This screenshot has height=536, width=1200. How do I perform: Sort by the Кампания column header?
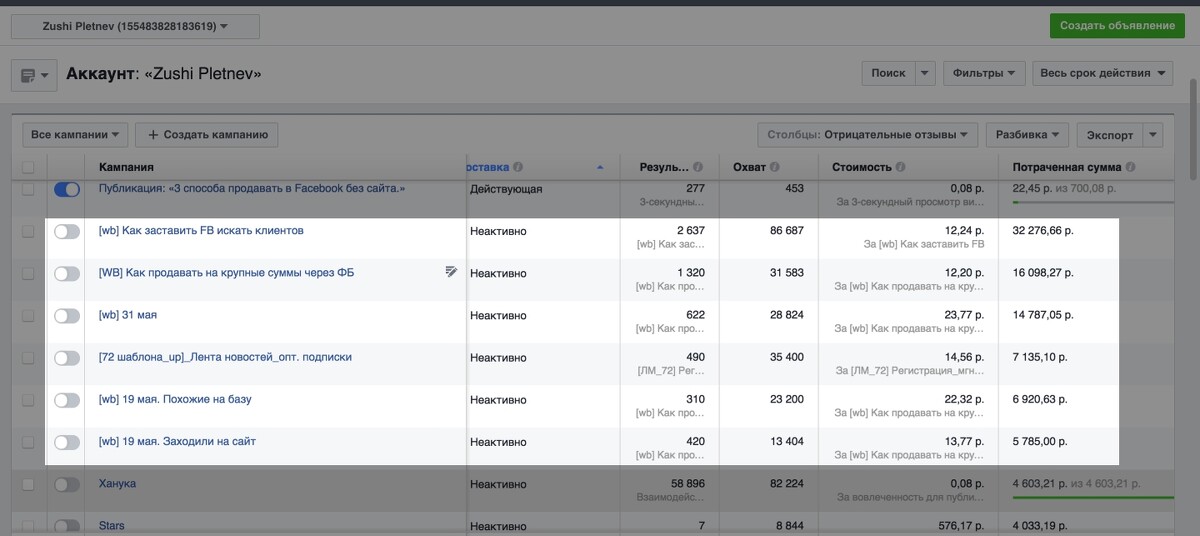126,167
